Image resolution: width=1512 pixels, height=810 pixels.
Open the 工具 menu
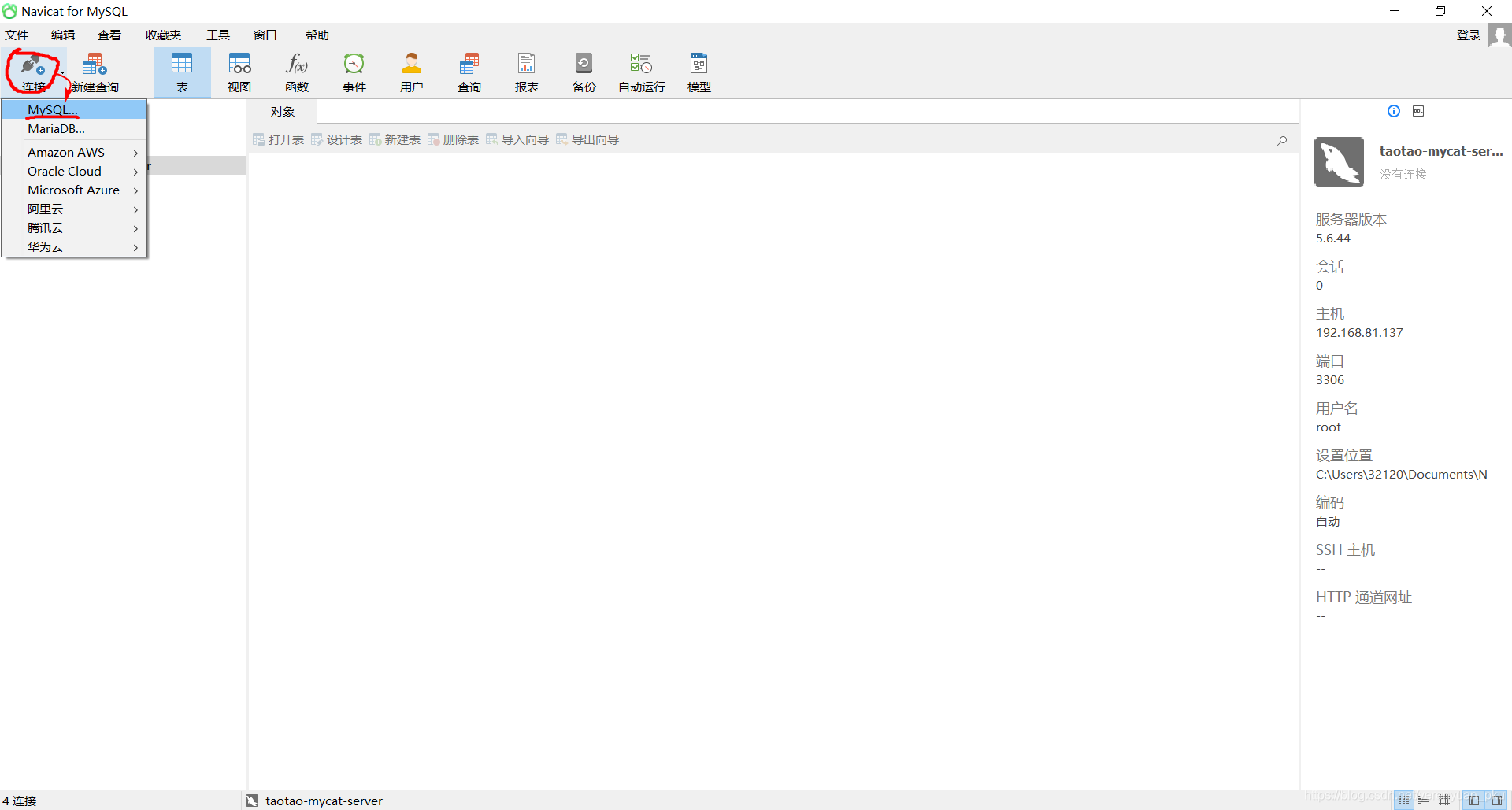[218, 35]
